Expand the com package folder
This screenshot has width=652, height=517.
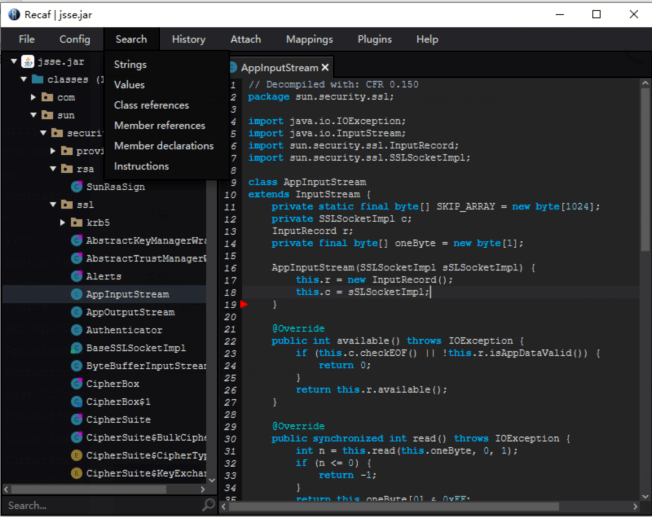(x=33, y=97)
